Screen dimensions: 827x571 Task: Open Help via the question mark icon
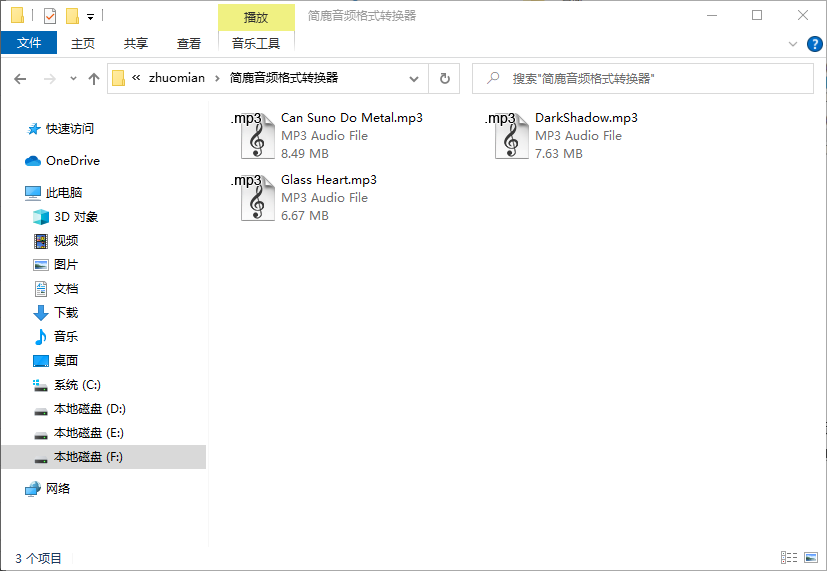pos(814,44)
